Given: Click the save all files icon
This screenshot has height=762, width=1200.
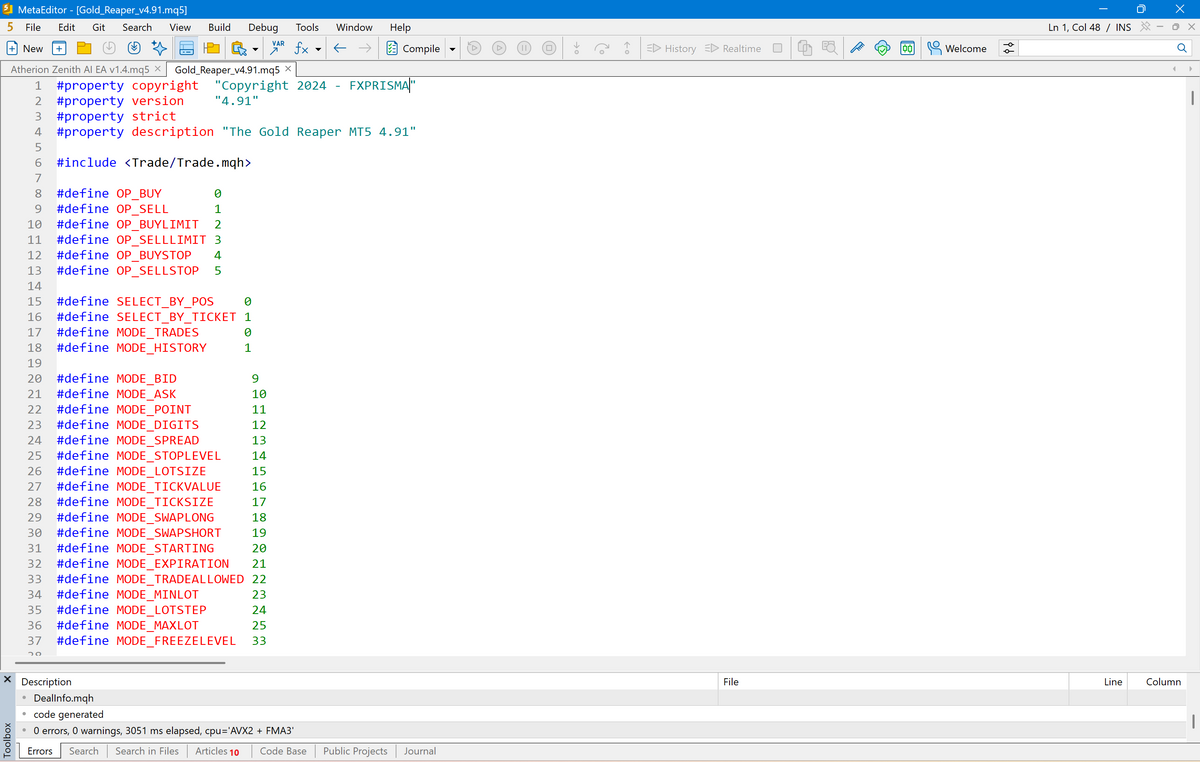Looking at the screenshot, I should tap(134, 48).
